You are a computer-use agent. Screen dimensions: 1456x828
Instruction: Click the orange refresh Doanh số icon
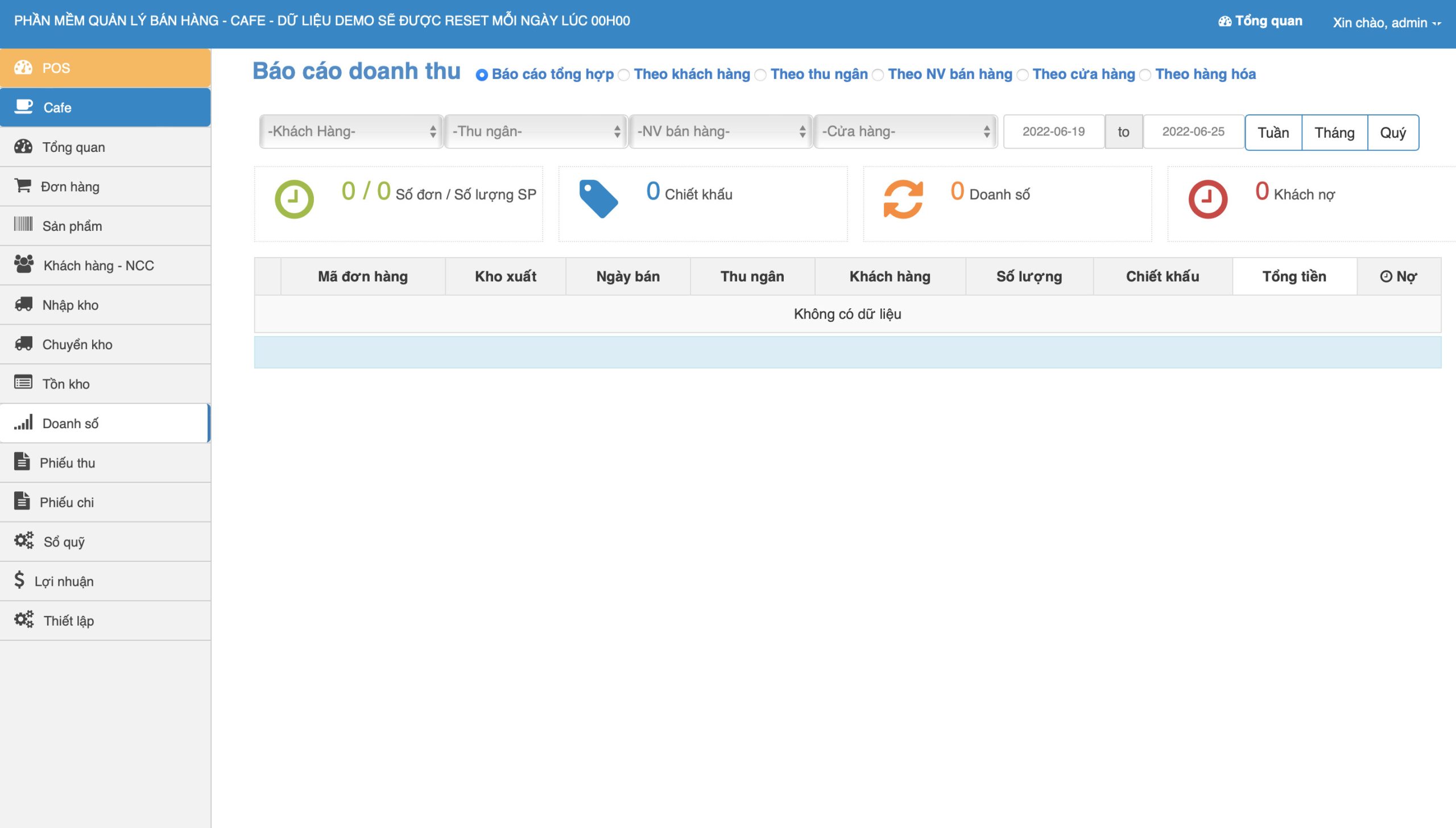pos(903,199)
